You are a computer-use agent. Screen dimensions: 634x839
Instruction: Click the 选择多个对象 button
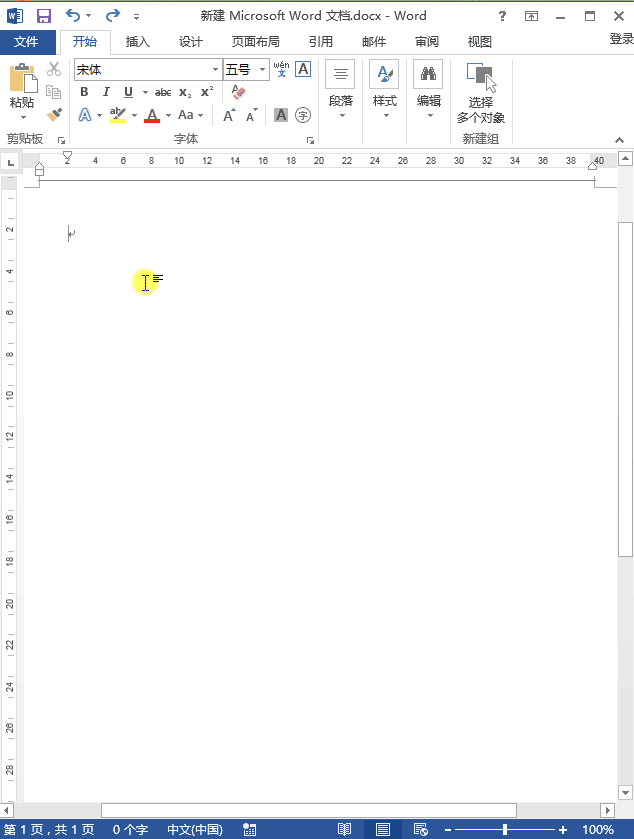click(x=480, y=93)
